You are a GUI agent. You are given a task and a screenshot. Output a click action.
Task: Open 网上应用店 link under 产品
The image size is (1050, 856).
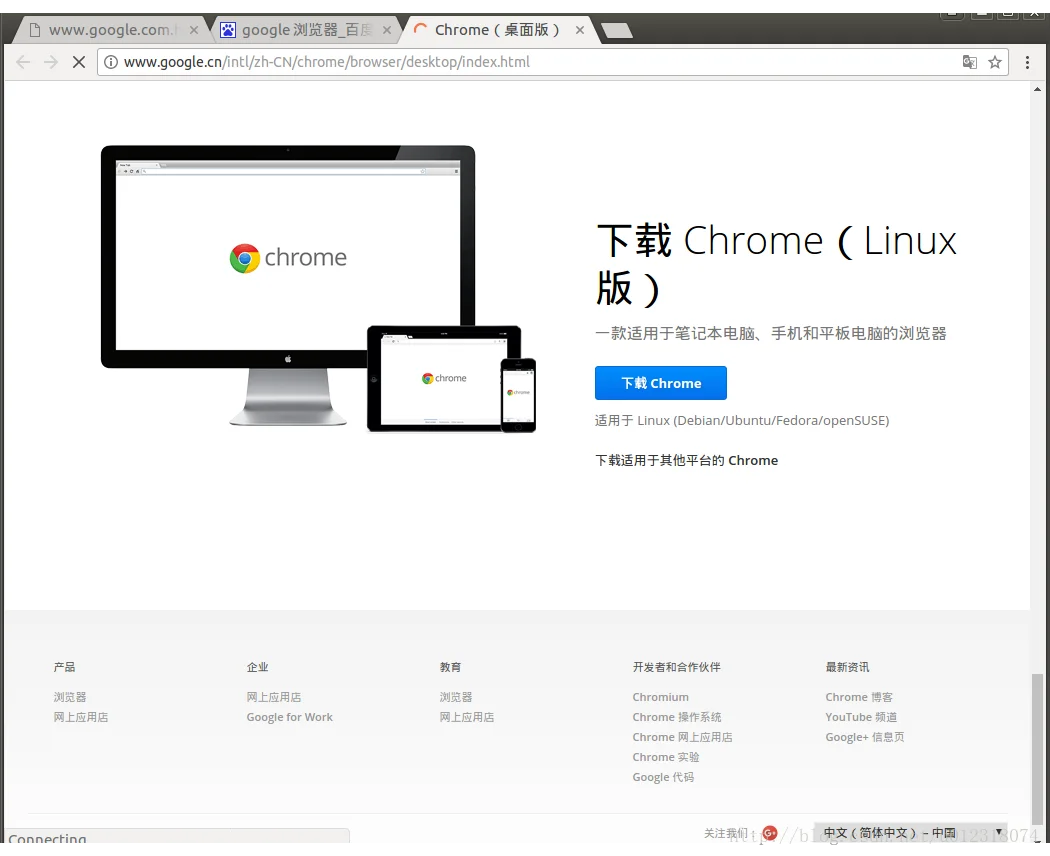click(x=80, y=717)
